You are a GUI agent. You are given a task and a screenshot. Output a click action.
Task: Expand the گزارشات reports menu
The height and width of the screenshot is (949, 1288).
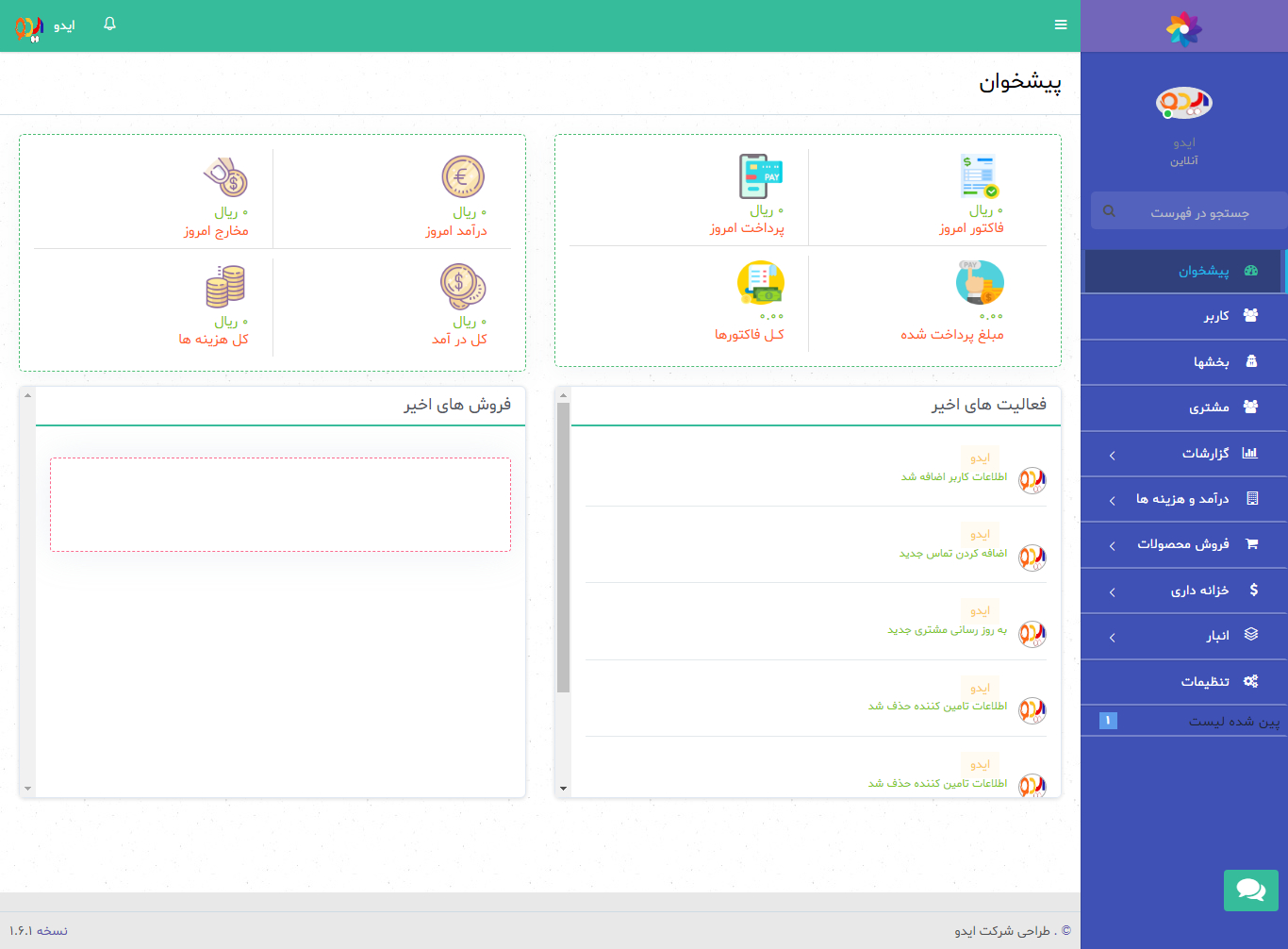(x=1183, y=454)
